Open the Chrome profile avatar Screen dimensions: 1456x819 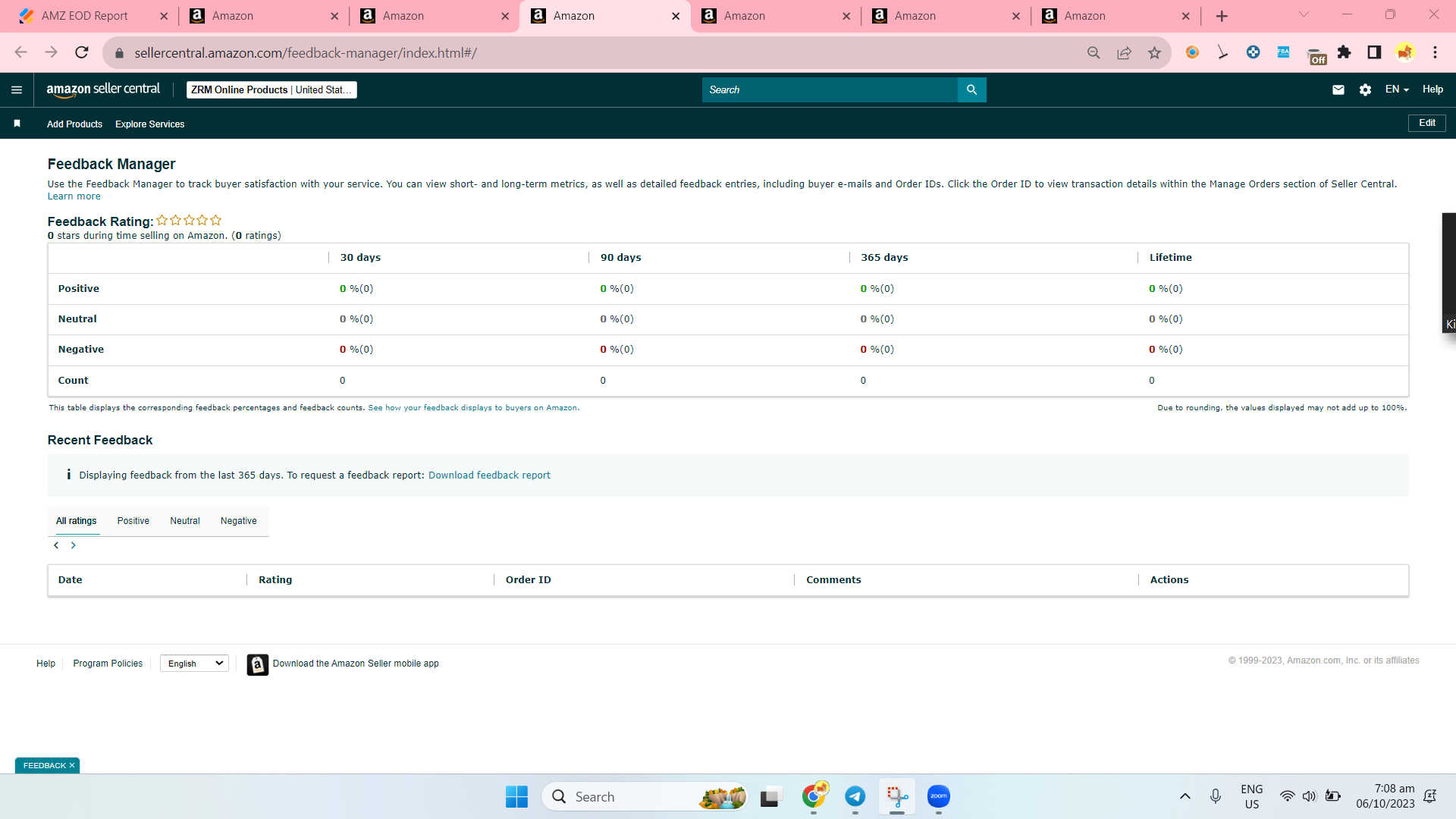(x=1404, y=52)
